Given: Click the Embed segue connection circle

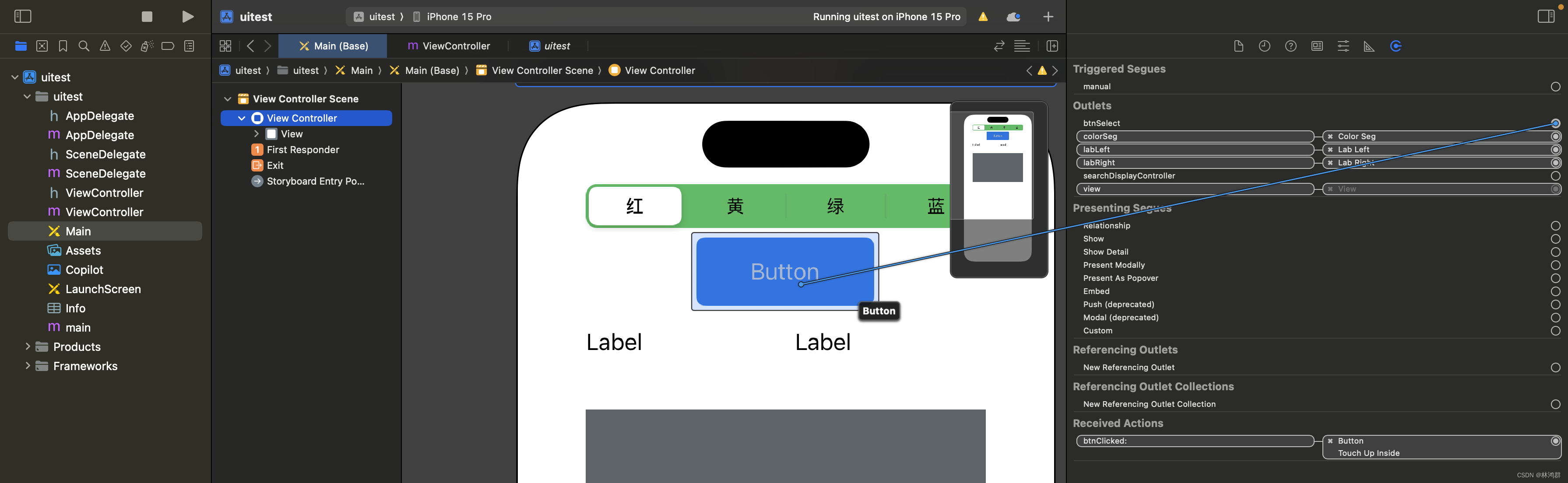Looking at the screenshot, I should pos(1555,291).
